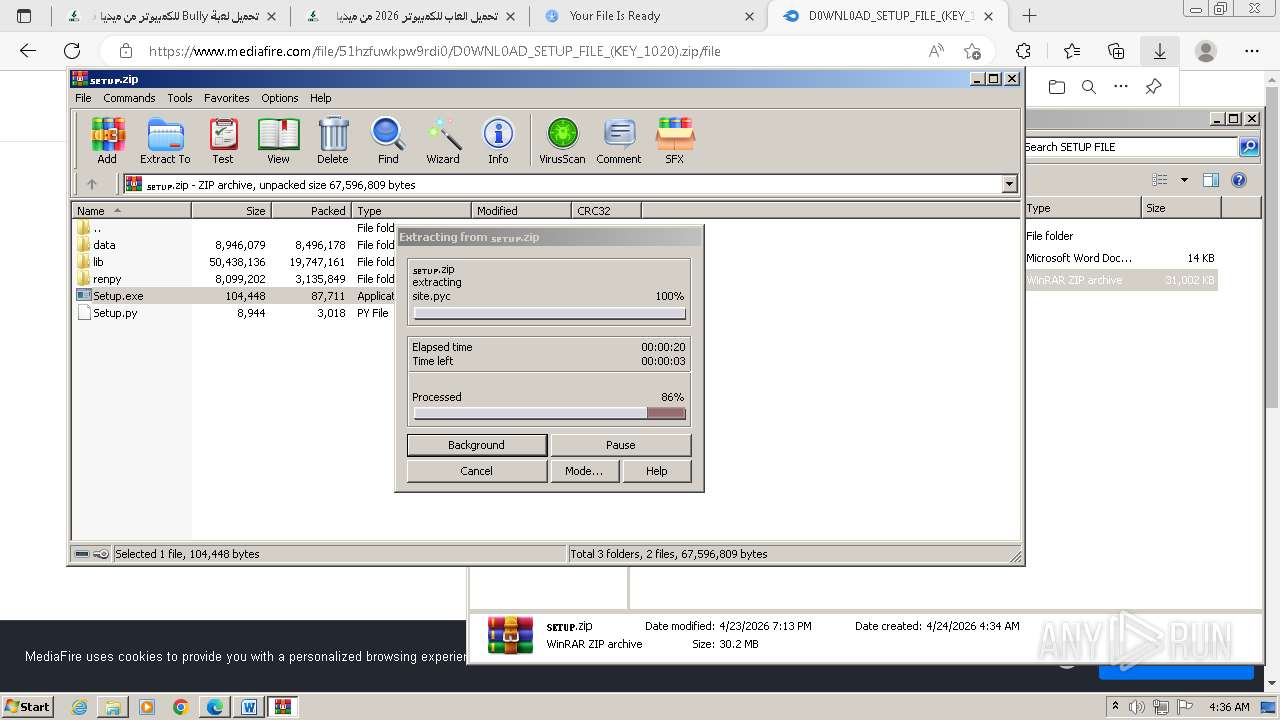The height and width of the screenshot is (720, 1280).
Task: Open Edge profile avatar
Action: point(1206,51)
